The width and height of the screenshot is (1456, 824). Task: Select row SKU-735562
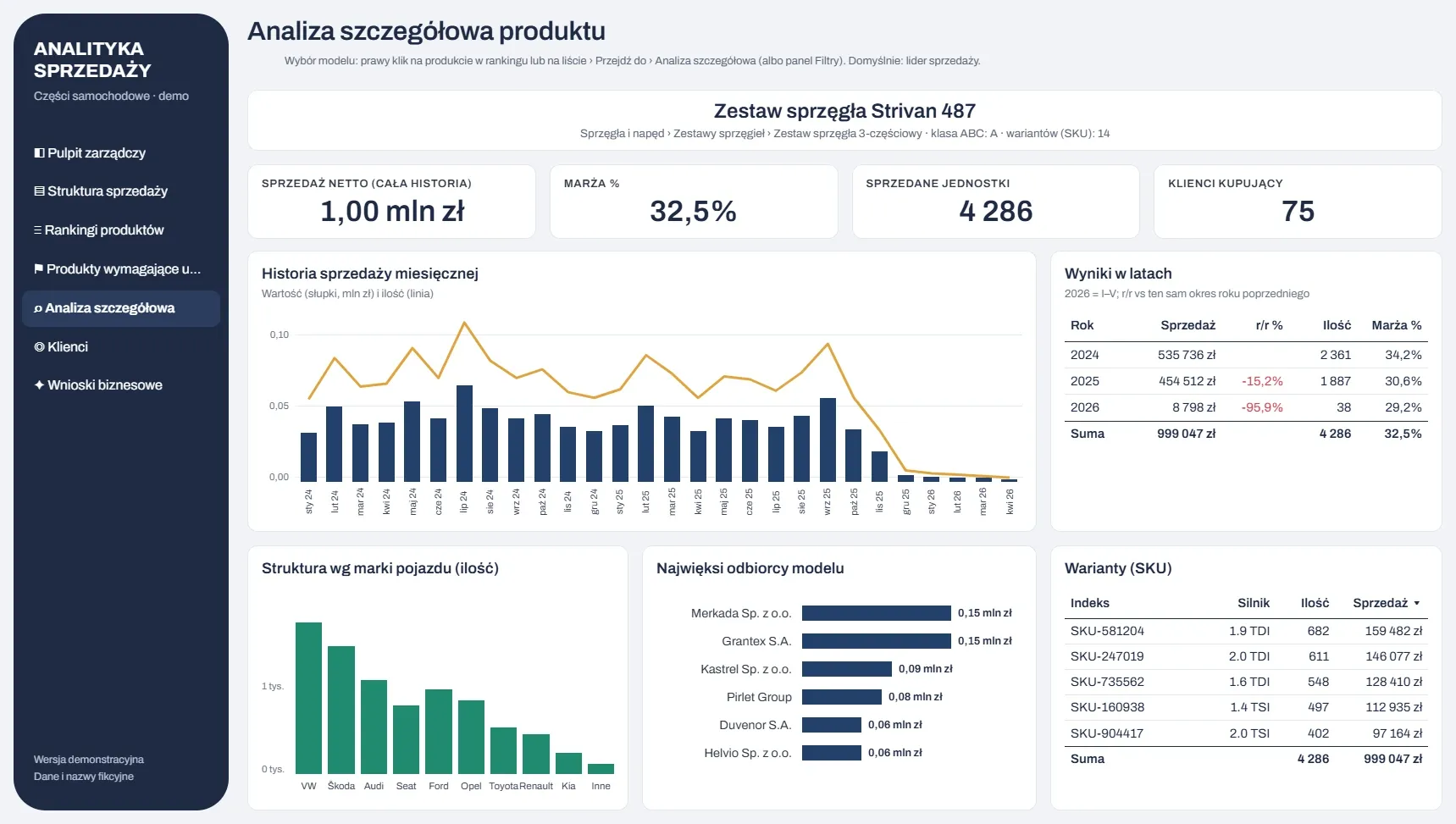1246,682
